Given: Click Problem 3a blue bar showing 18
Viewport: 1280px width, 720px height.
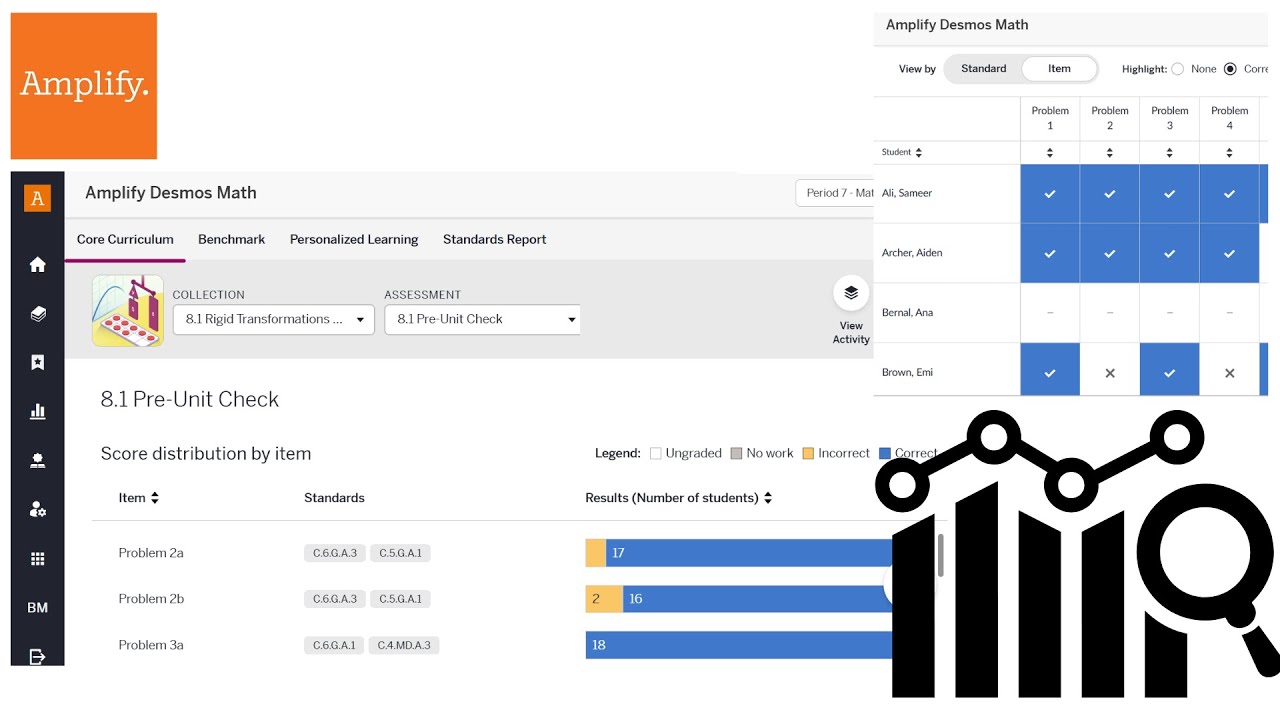Looking at the screenshot, I should (x=738, y=645).
